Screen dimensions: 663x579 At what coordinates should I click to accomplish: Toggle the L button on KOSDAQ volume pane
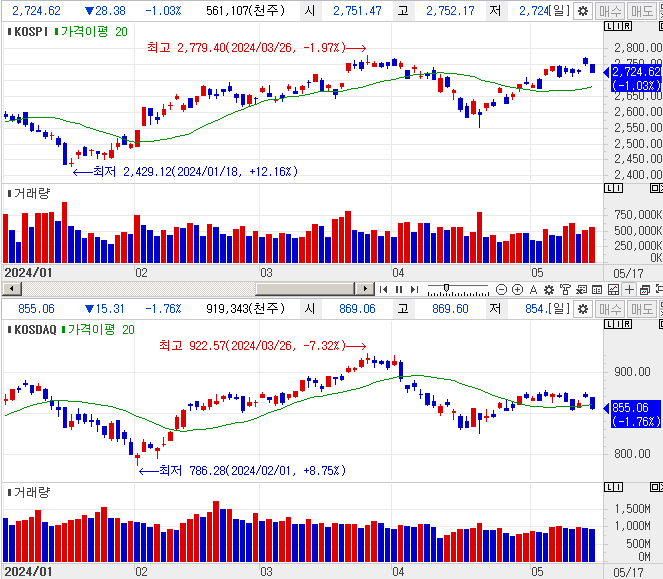click(609, 487)
